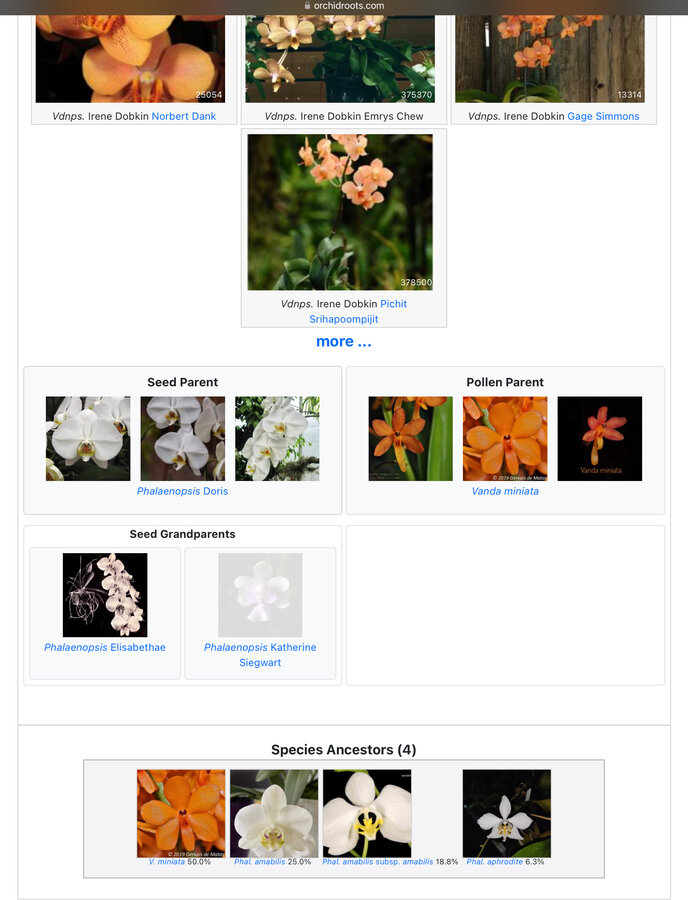688x900 pixels.
Task: Open the Phalaenopsis Doris seed parent link
Action: tap(182, 491)
